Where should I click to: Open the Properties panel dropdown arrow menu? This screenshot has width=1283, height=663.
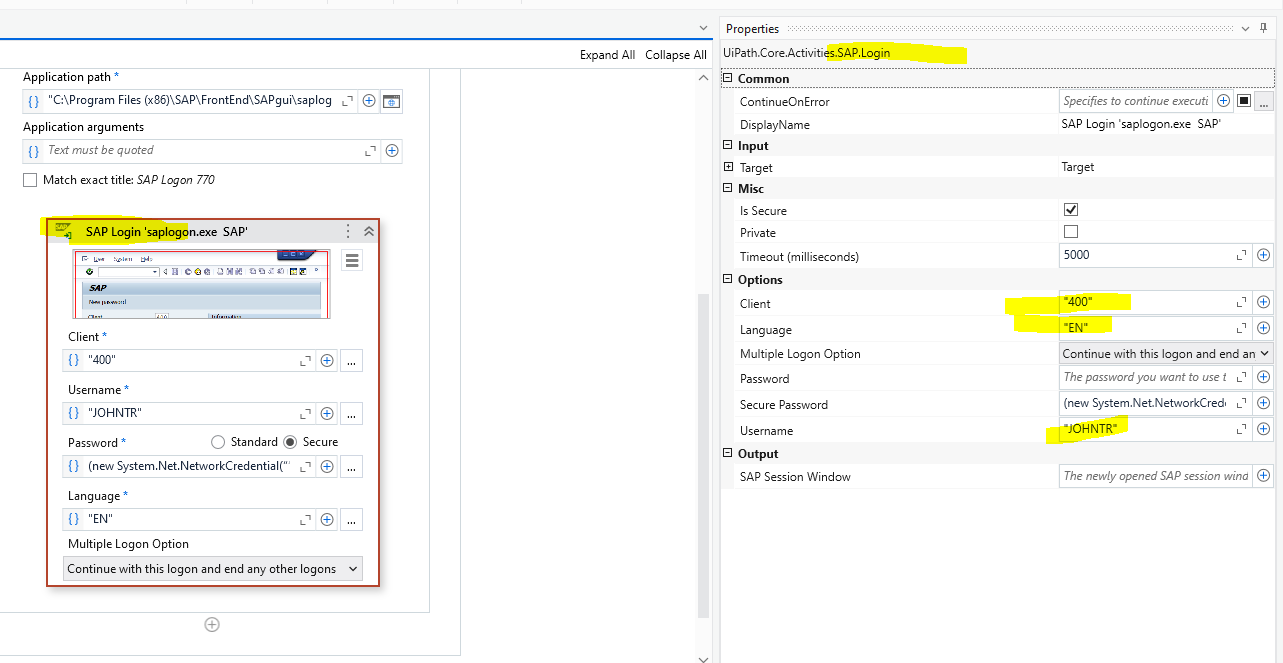pyautogui.click(x=1248, y=29)
